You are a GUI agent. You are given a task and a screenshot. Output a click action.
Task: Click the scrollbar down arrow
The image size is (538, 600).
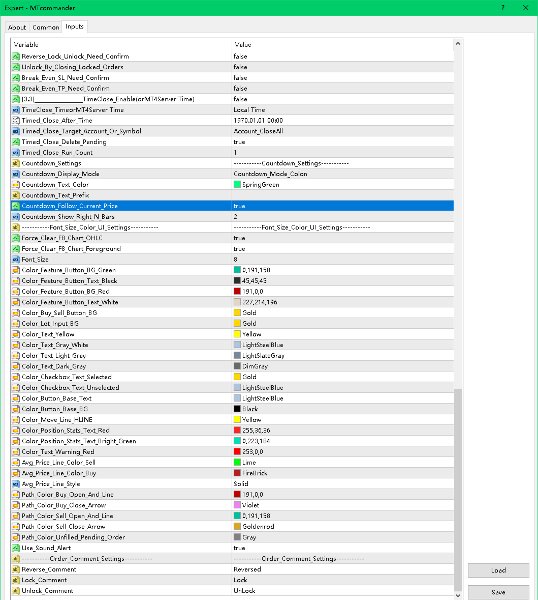pos(458,595)
